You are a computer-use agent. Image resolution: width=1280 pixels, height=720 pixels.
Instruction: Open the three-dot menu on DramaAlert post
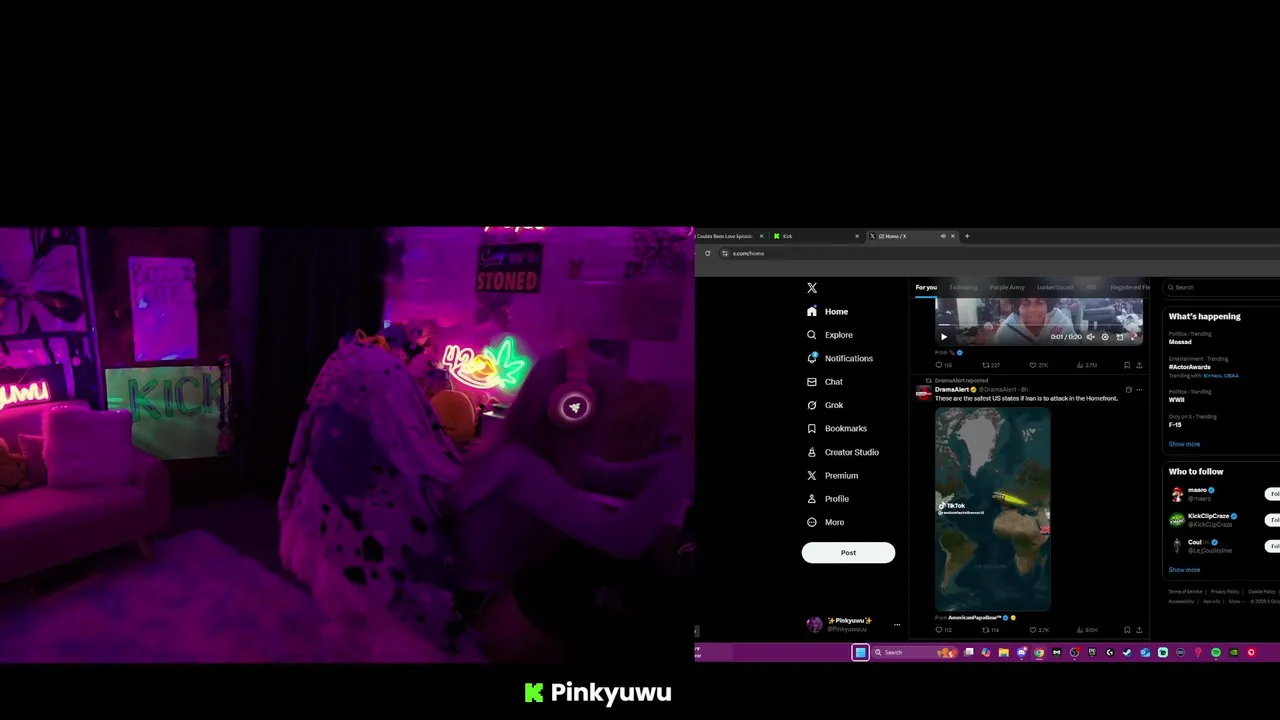(x=1139, y=390)
